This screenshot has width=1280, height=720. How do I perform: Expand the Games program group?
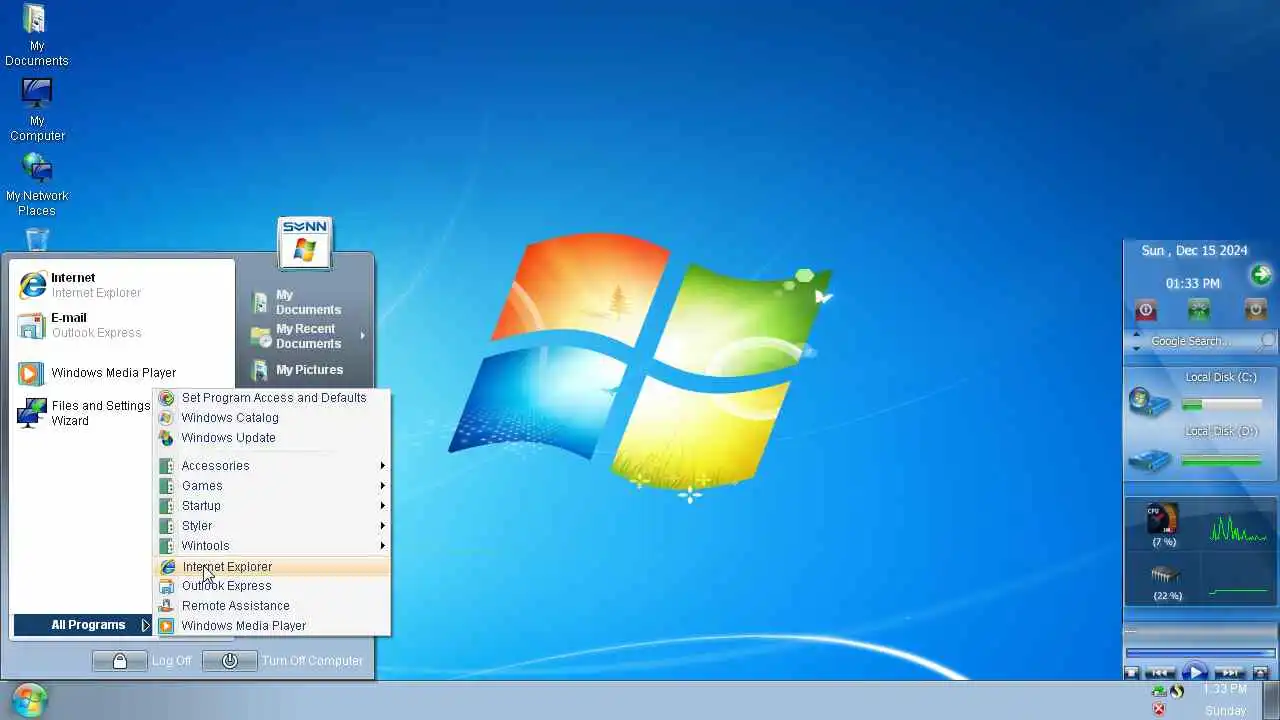[x=272, y=486]
